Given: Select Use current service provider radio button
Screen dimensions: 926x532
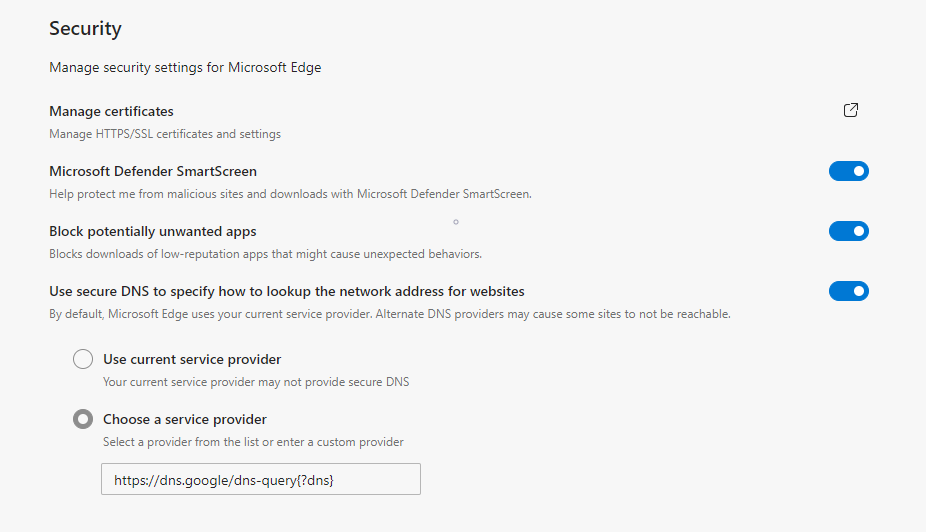Looking at the screenshot, I should pyautogui.click(x=83, y=359).
